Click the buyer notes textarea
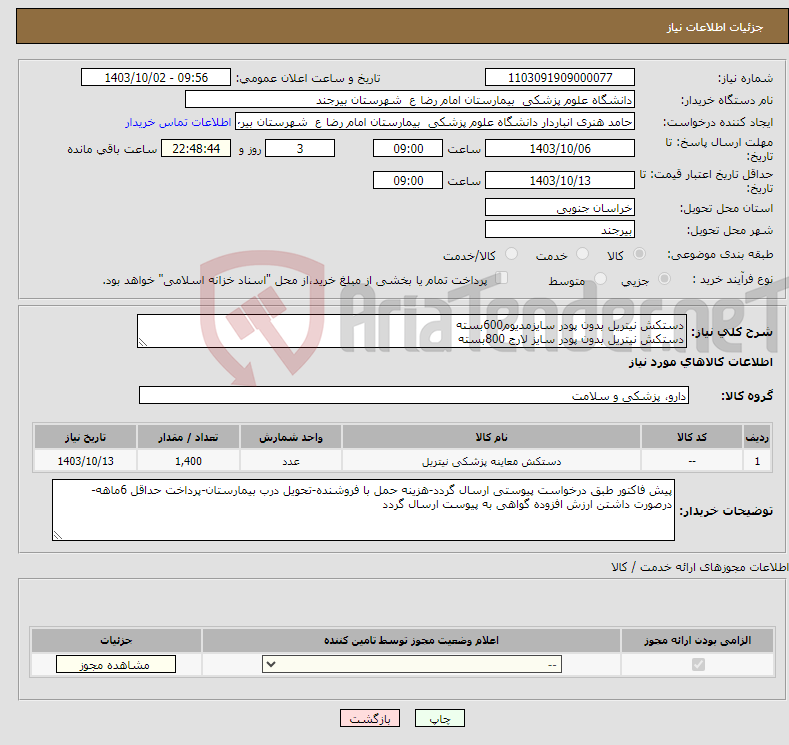Image resolution: width=789 pixels, height=745 pixels. click(363, 511)
